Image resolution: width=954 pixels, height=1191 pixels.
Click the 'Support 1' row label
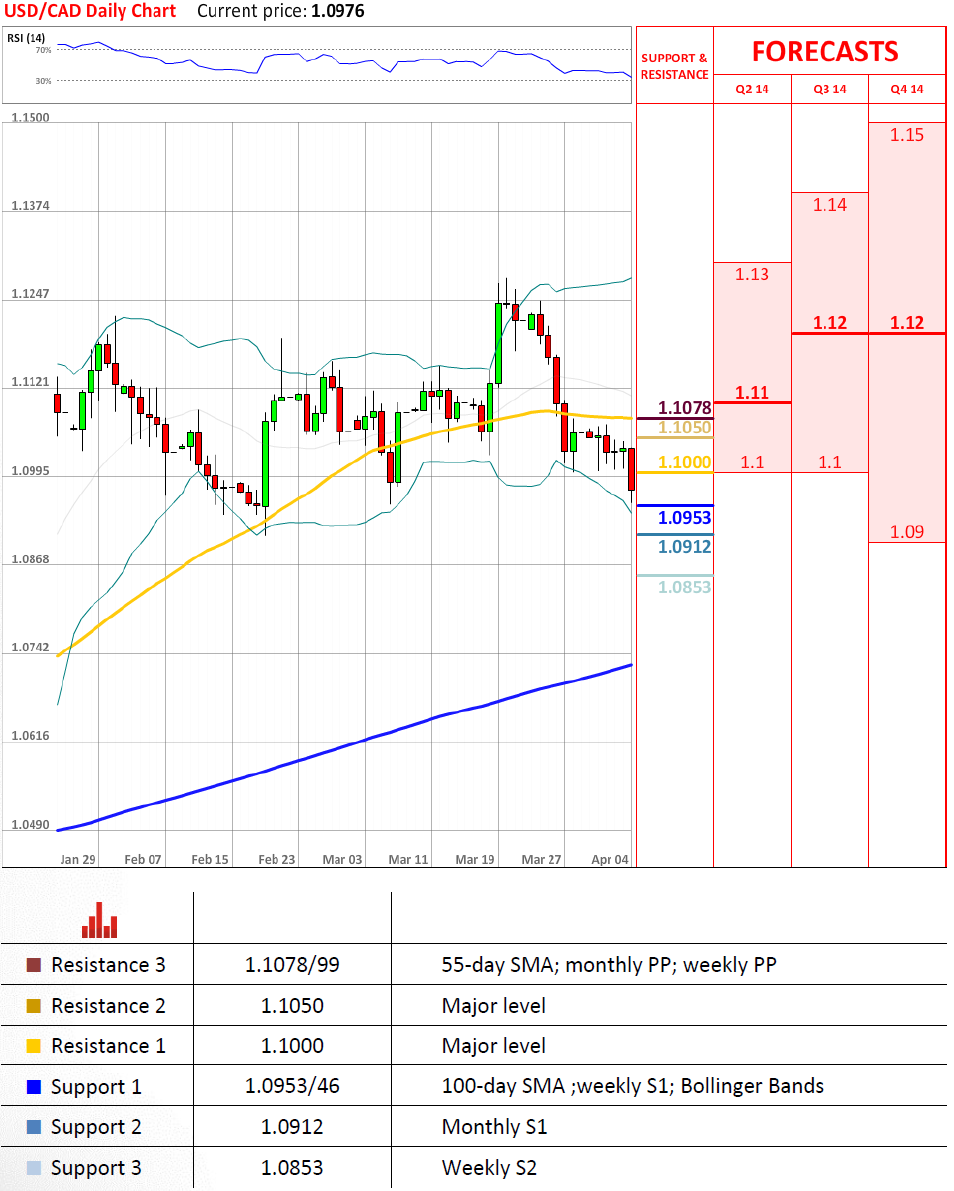click(x=96, y=1087)
